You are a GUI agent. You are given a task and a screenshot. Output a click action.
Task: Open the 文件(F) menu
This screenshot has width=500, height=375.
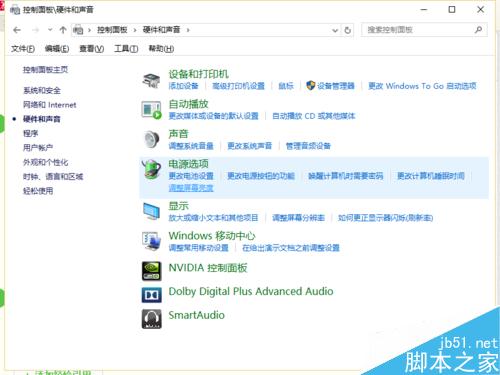23,49
